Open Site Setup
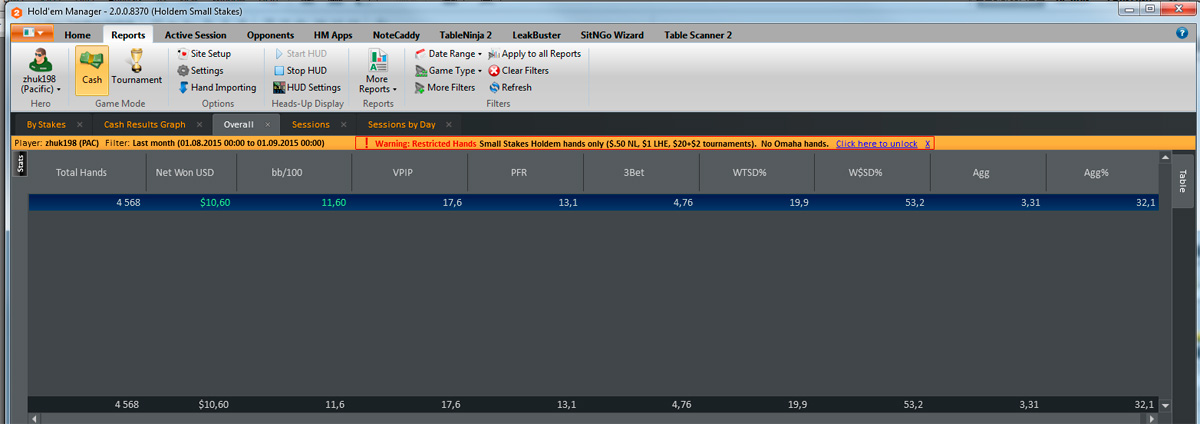 pos(204,54)
